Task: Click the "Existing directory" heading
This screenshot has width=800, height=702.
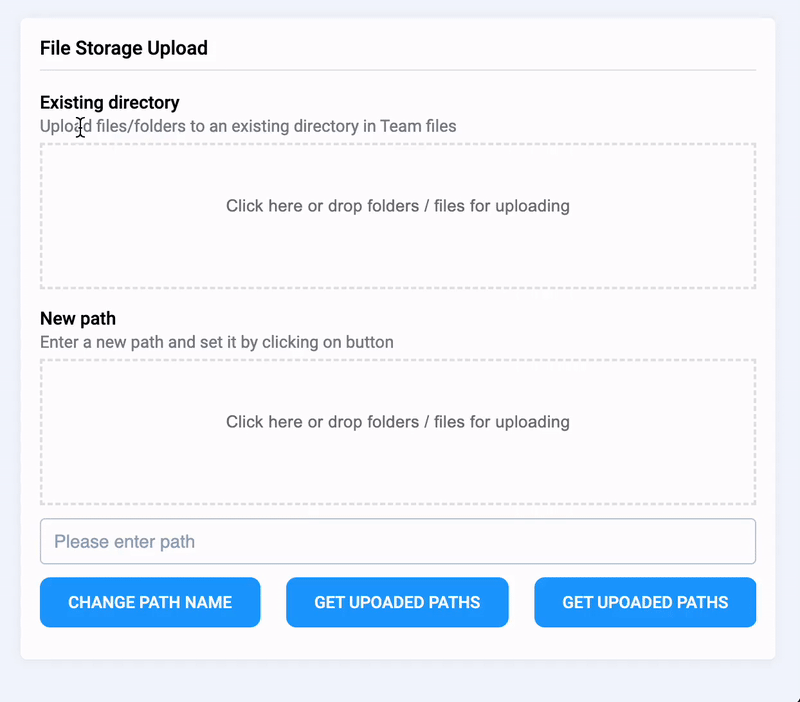Action: (110, 102)
